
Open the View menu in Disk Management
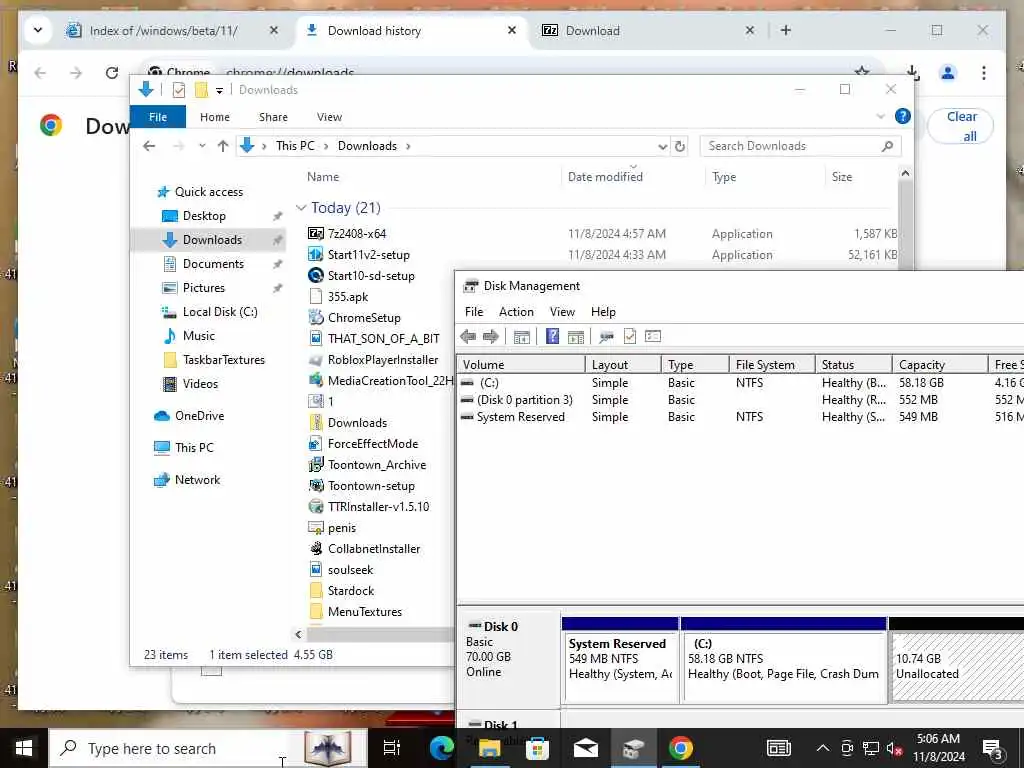562,312
